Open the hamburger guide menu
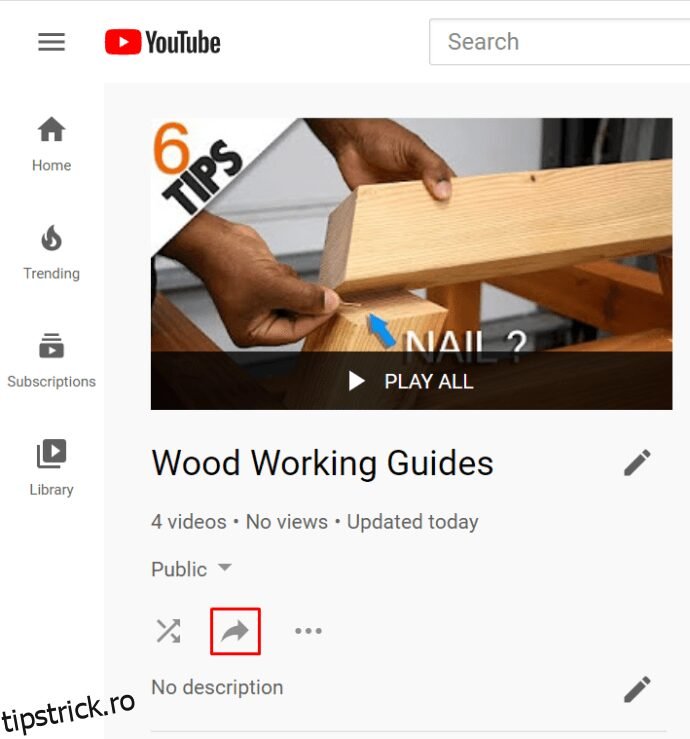Viewport: 690px width, 739px height. (51, 42)
